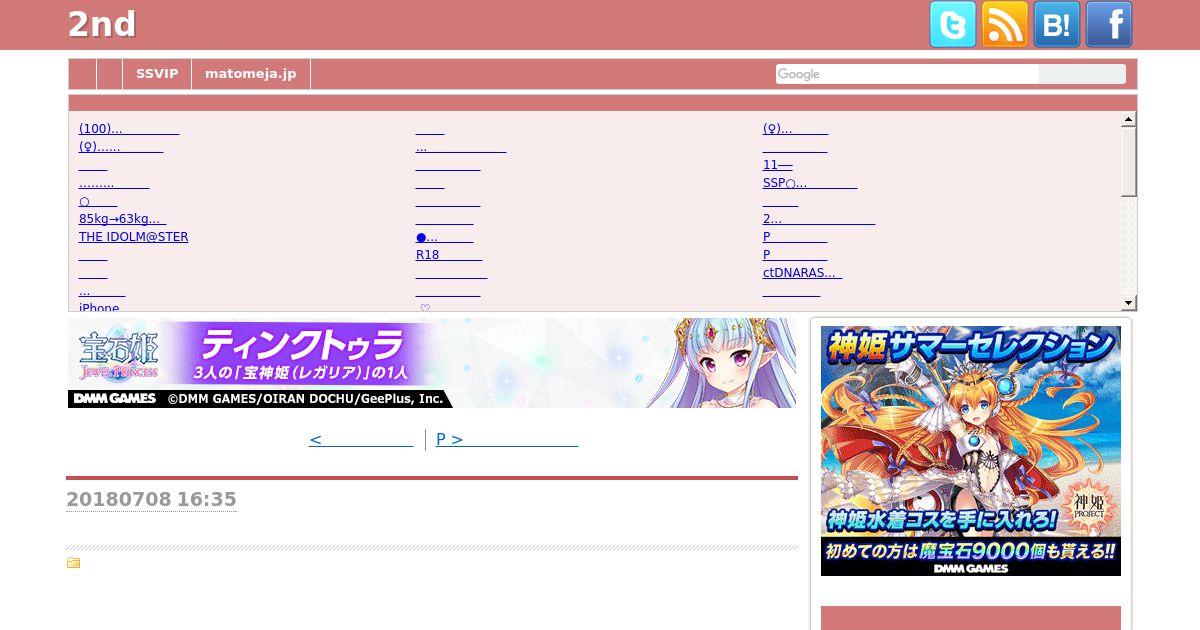Image resolution: width=1200 pixels, height=630 pixels.
Task: Click the link list scrollbar thumb
Action: pos(1128,161)
